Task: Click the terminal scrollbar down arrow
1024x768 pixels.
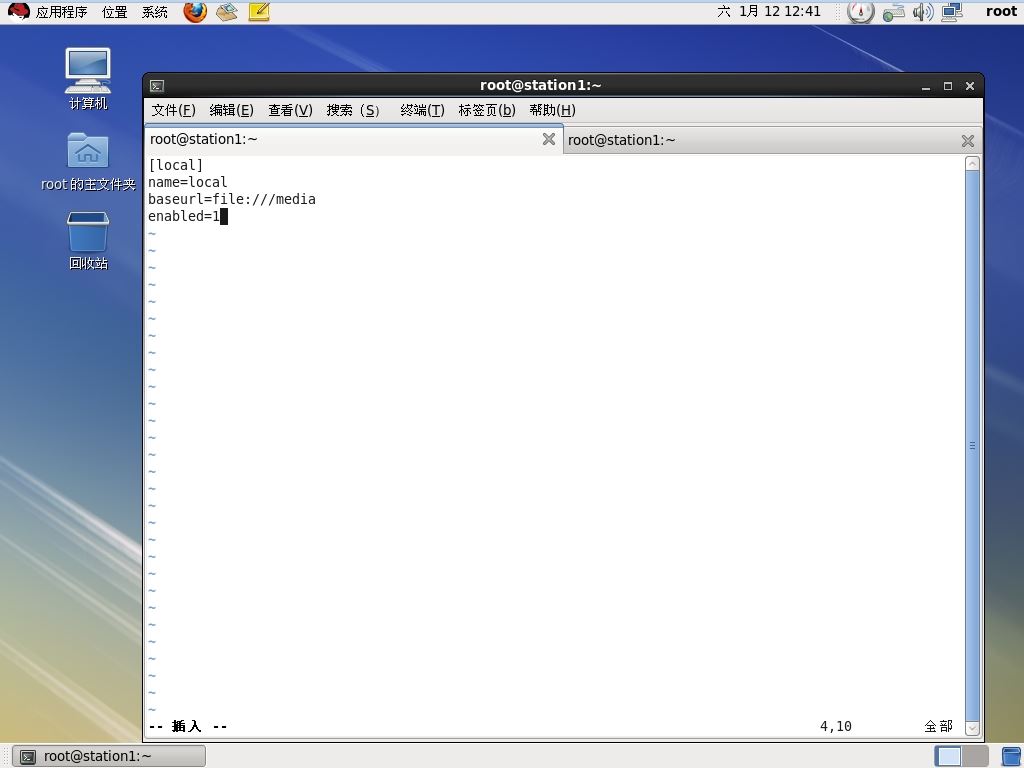Action: click(972, 728)
